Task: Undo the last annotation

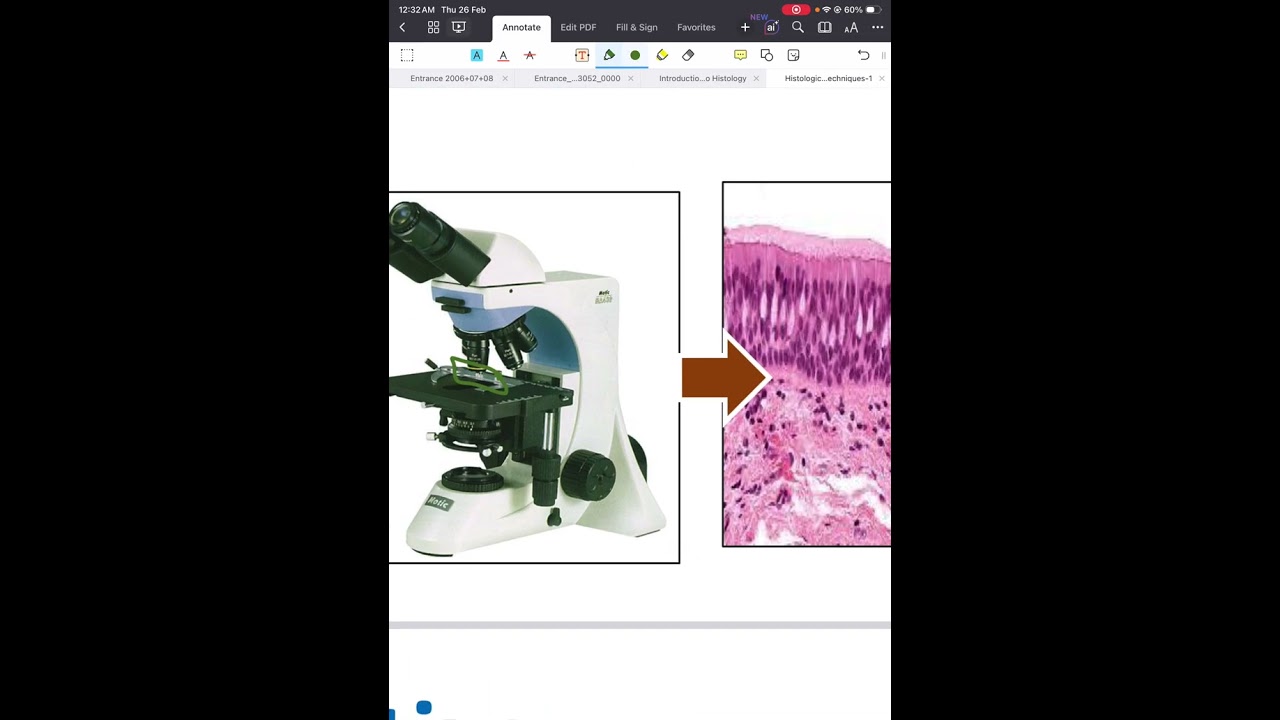Action: click(864, 55)
